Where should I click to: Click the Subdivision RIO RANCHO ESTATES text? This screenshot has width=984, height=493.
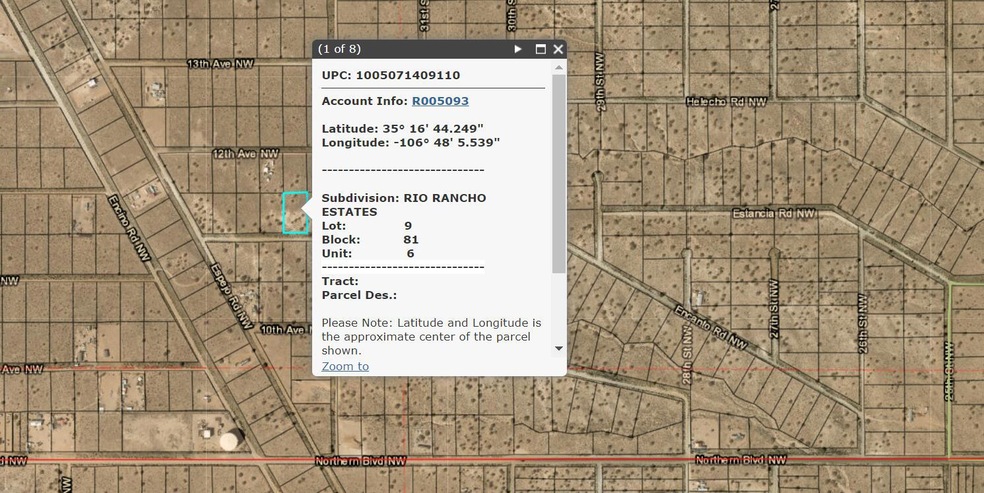click(x=403, y=205)
